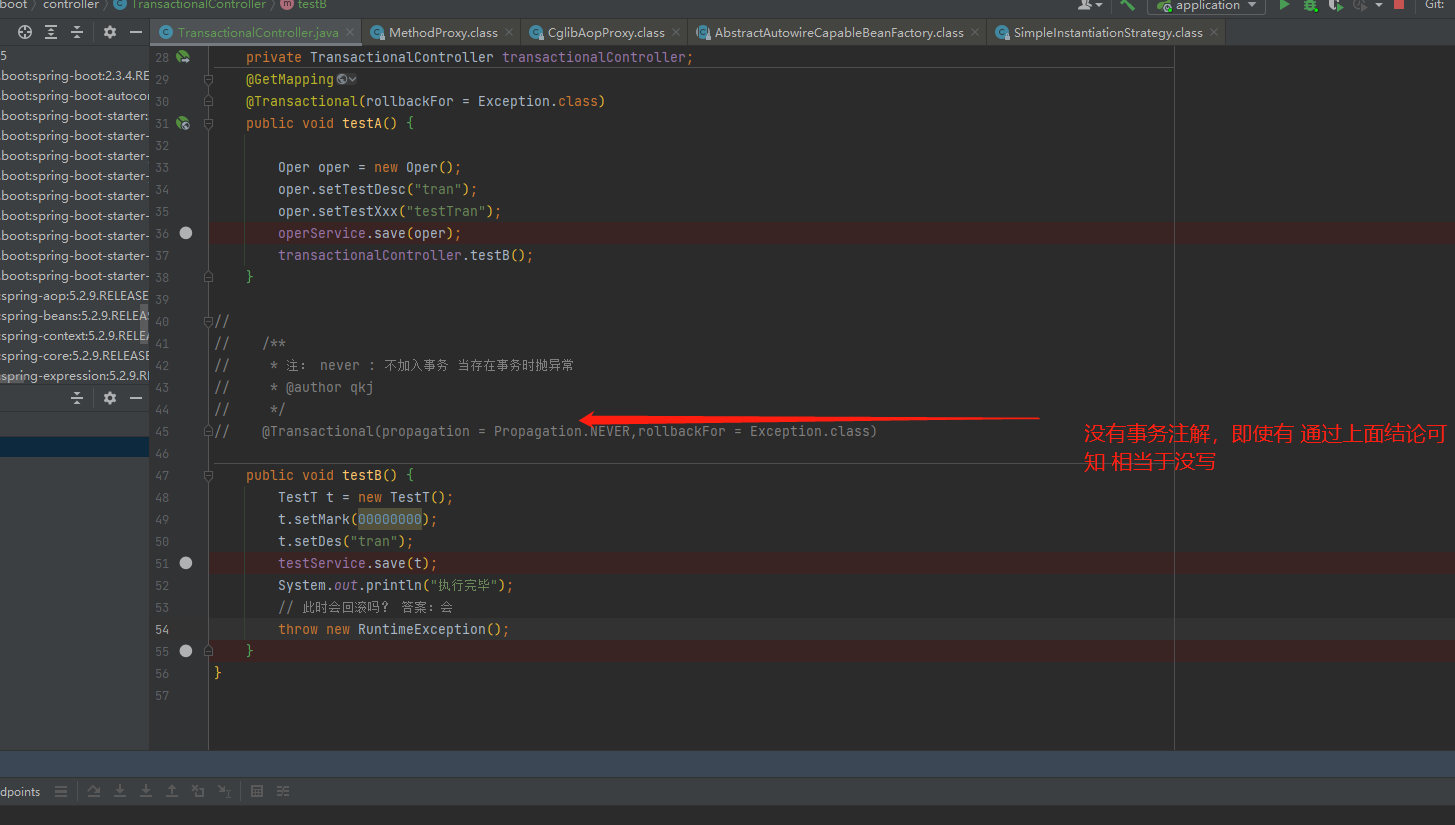Viewport: 1455px width, 825px height.
Task: Click Run to Cursor debugger icon
Action: point(224,791)
